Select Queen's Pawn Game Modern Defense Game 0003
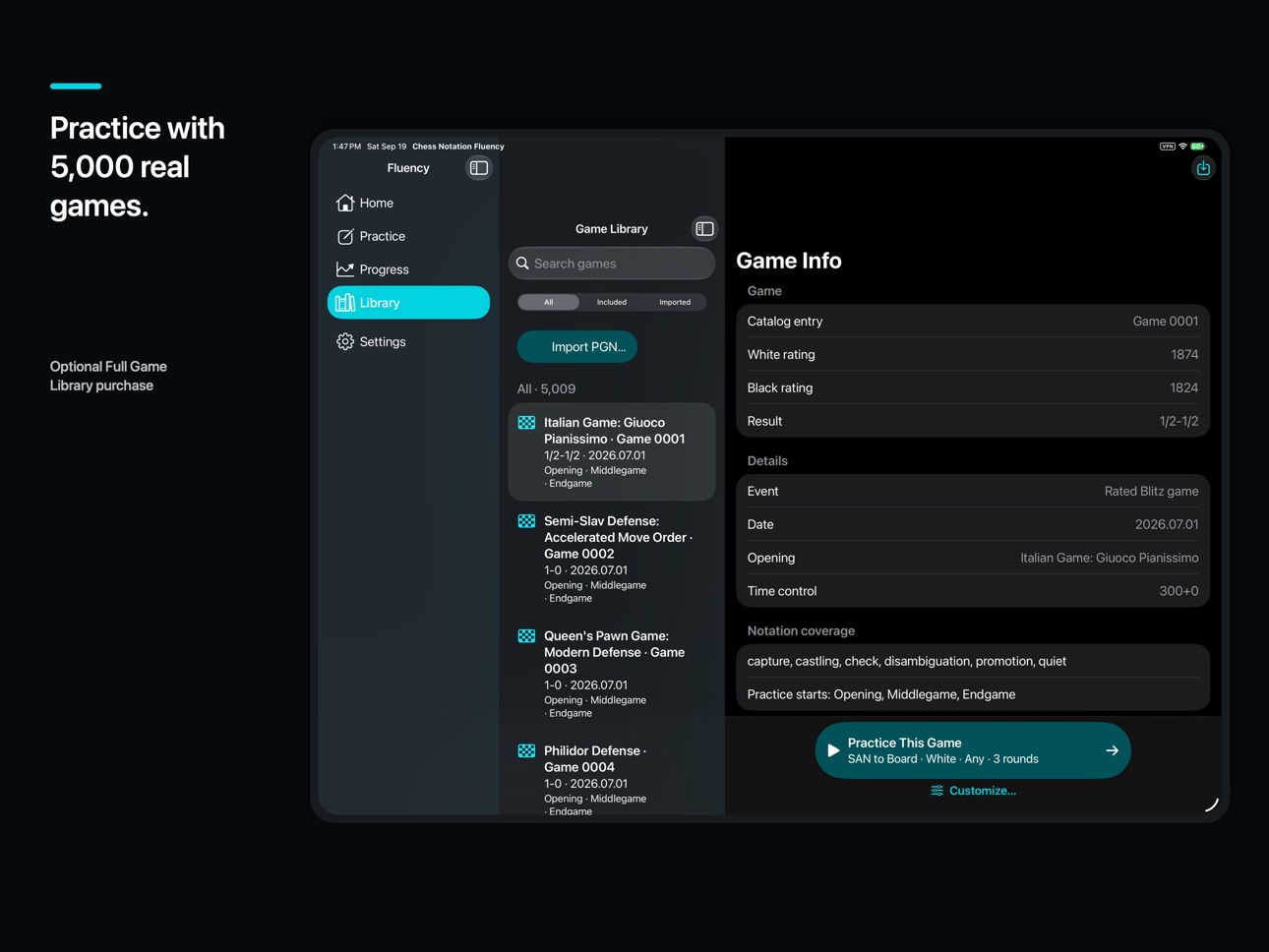This screenshot has height=952, width=1269. 612,674
